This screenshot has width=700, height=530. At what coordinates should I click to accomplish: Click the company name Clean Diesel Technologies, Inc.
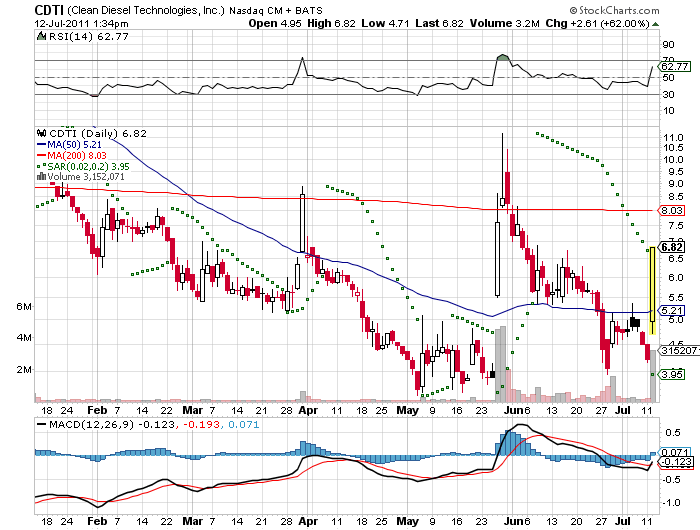pos(146,10)
